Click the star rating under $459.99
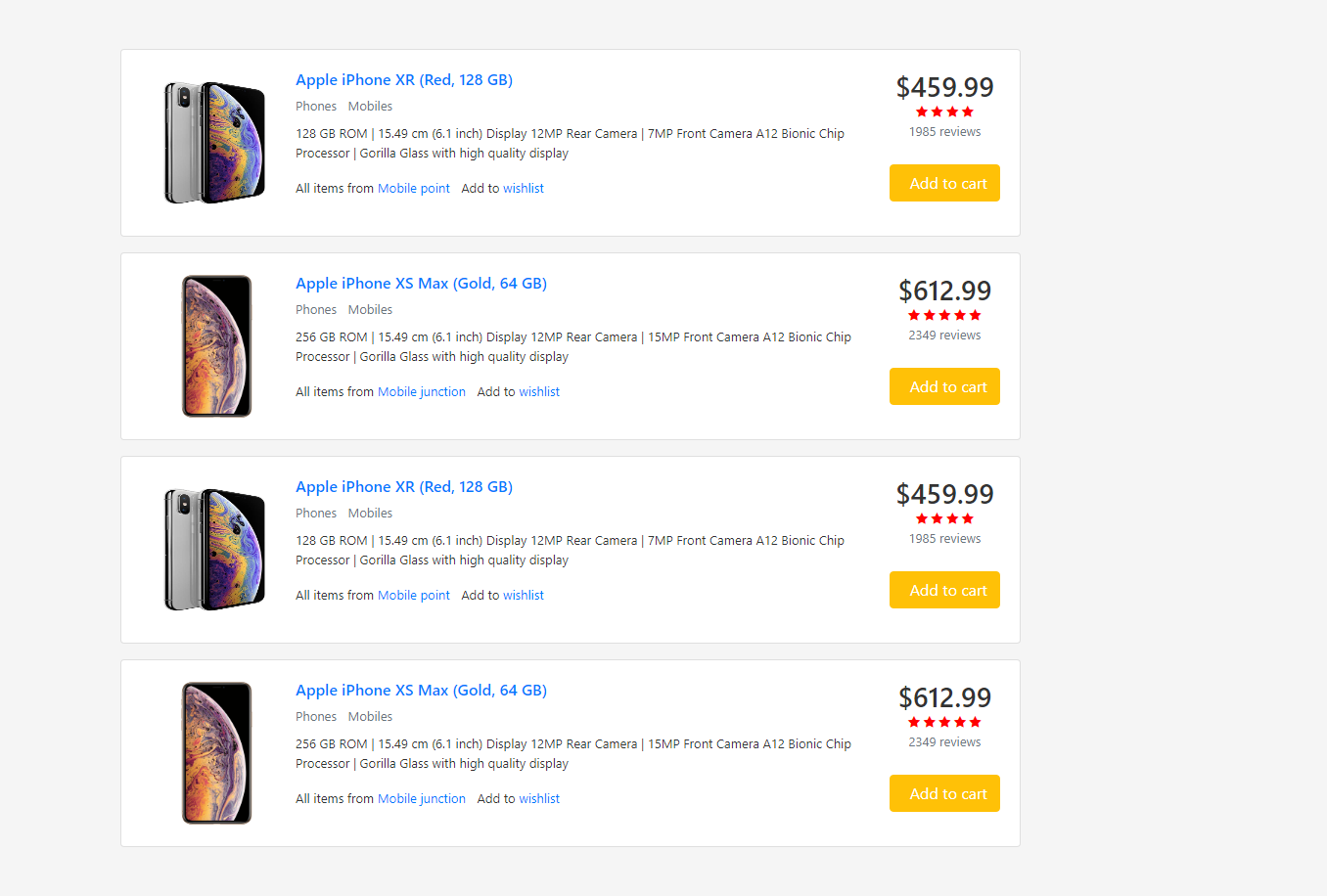The image size is (1327, 896). (944, 112)
